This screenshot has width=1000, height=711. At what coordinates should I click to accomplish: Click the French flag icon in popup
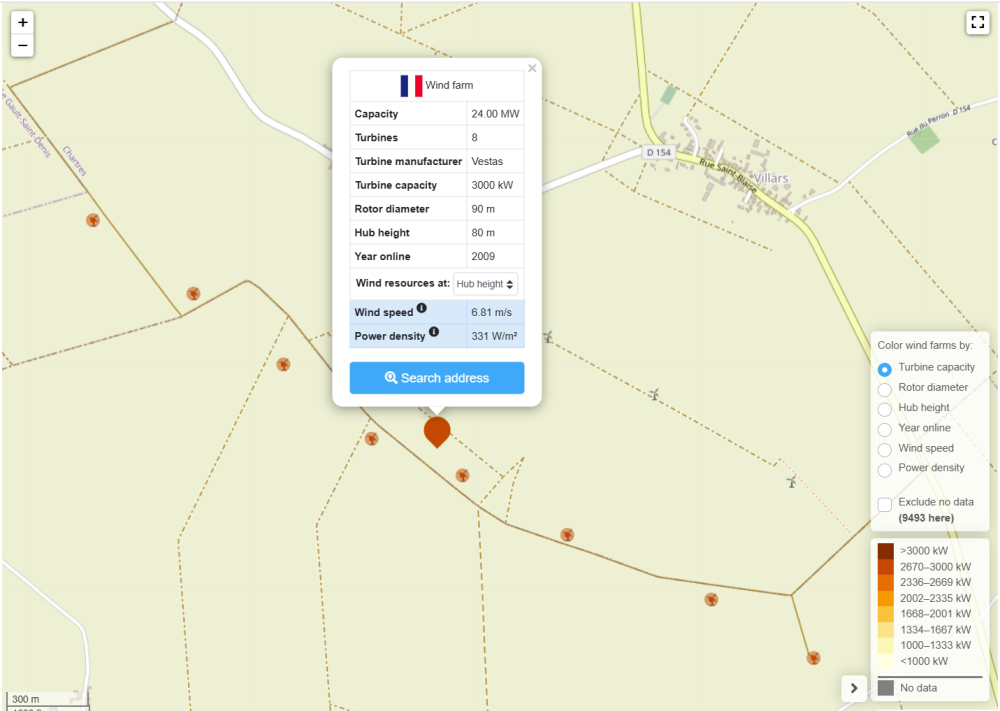tap(411, 86)
